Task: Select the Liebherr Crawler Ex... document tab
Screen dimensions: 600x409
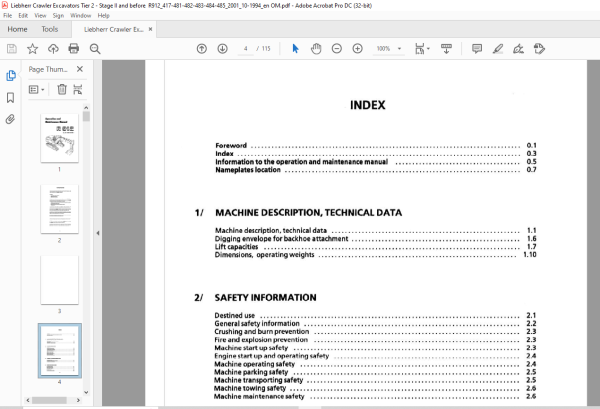Action: point(114,29)
